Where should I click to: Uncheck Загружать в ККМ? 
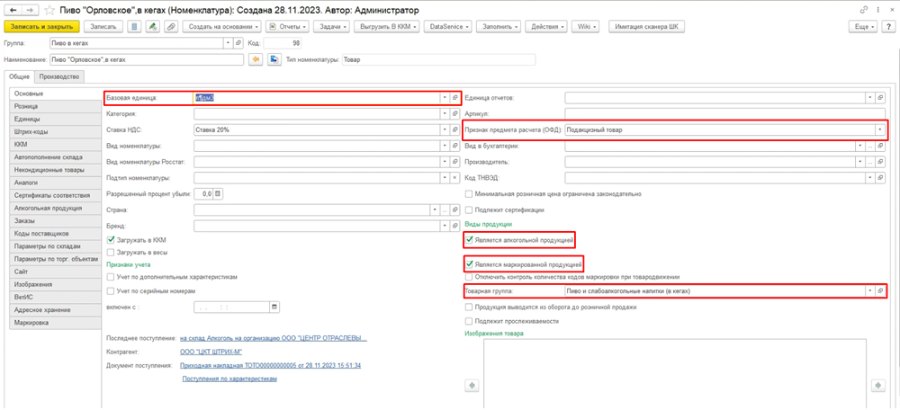(111, 239)
